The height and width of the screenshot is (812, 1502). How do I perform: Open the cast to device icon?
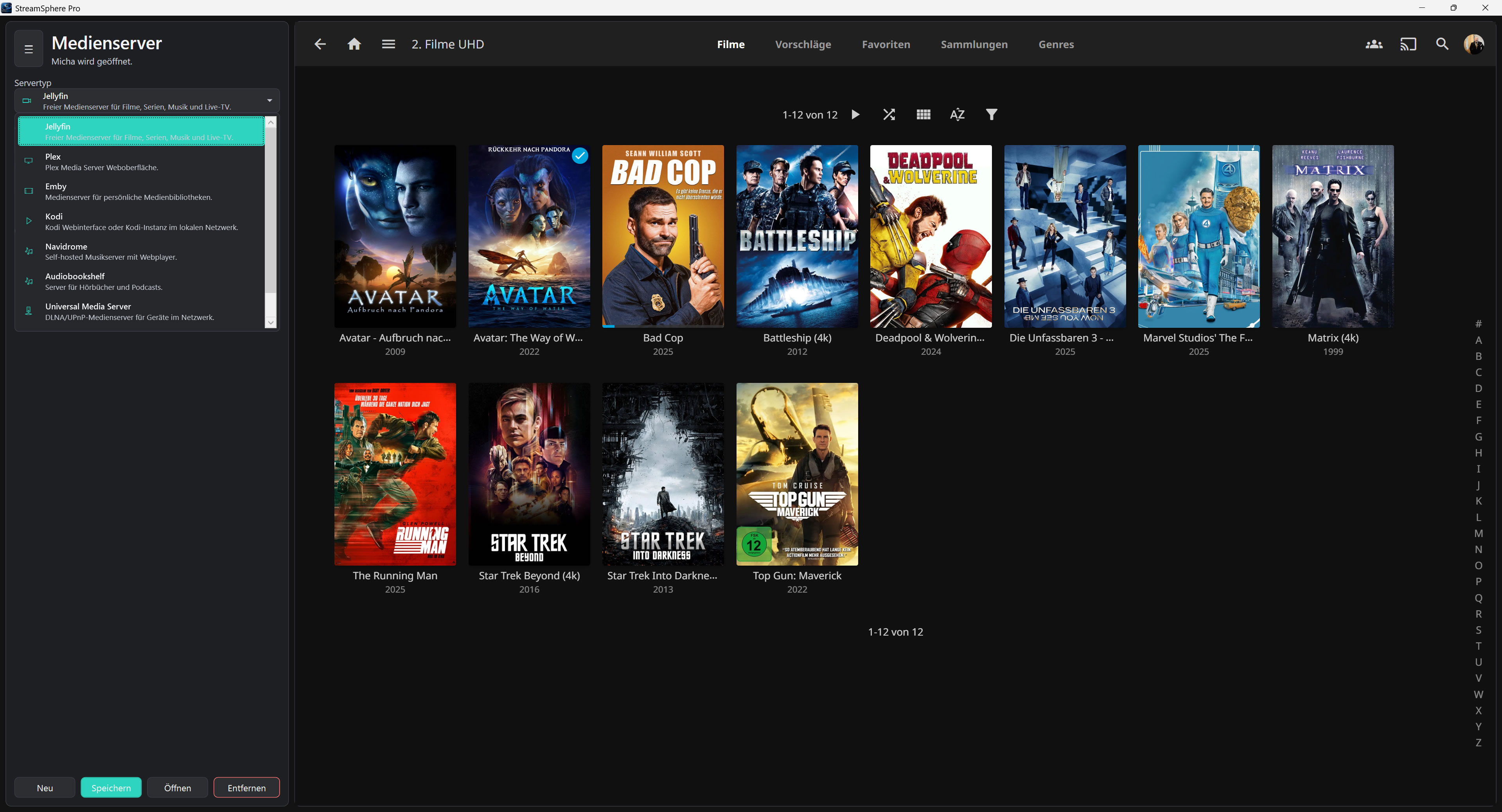click(1408, 44)
